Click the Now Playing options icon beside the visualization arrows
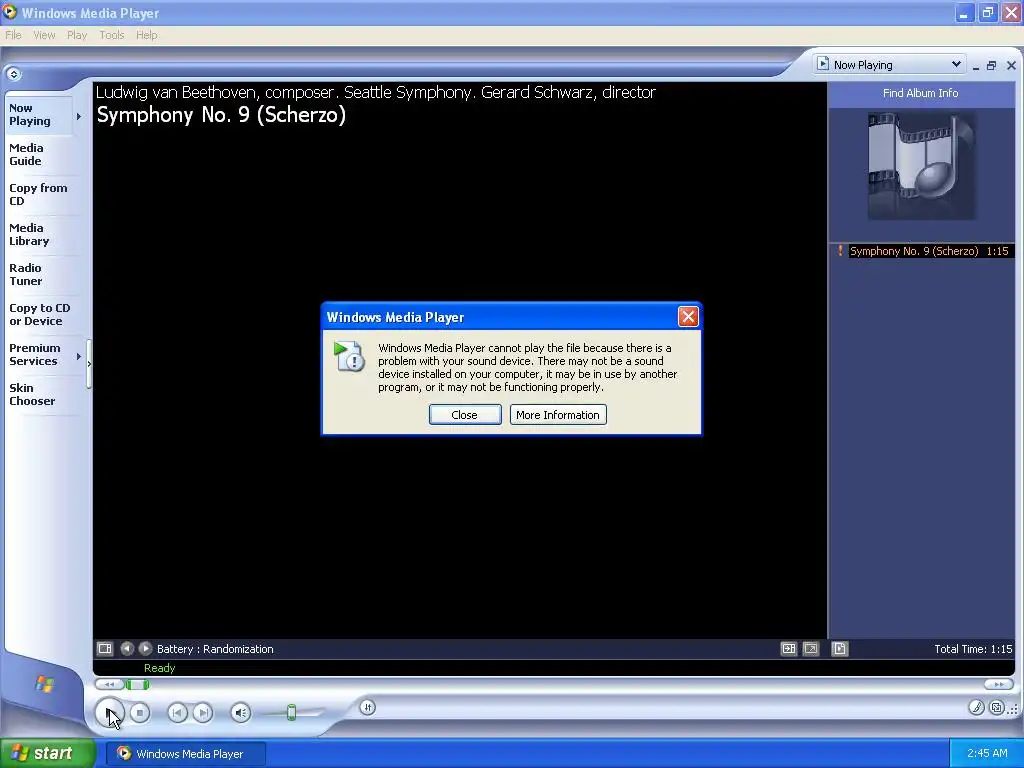This screenshot has height=768, width=1024. 105,648
